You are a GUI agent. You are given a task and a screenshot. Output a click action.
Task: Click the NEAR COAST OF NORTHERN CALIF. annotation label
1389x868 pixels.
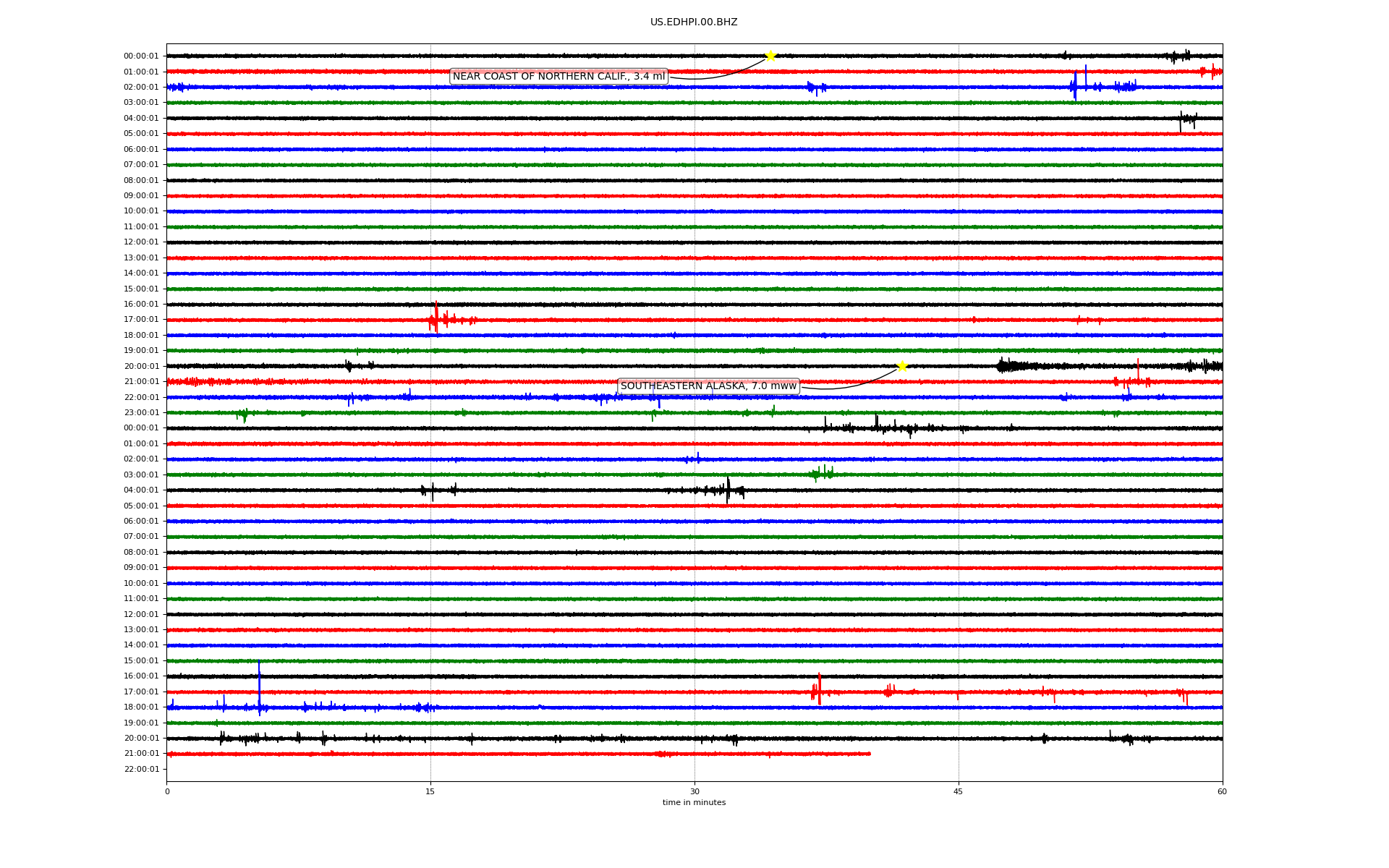[x=558, y=77]
